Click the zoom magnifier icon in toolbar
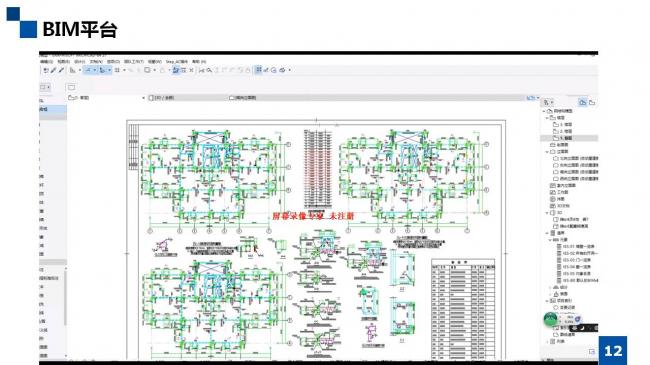 [x=209, y=71]
